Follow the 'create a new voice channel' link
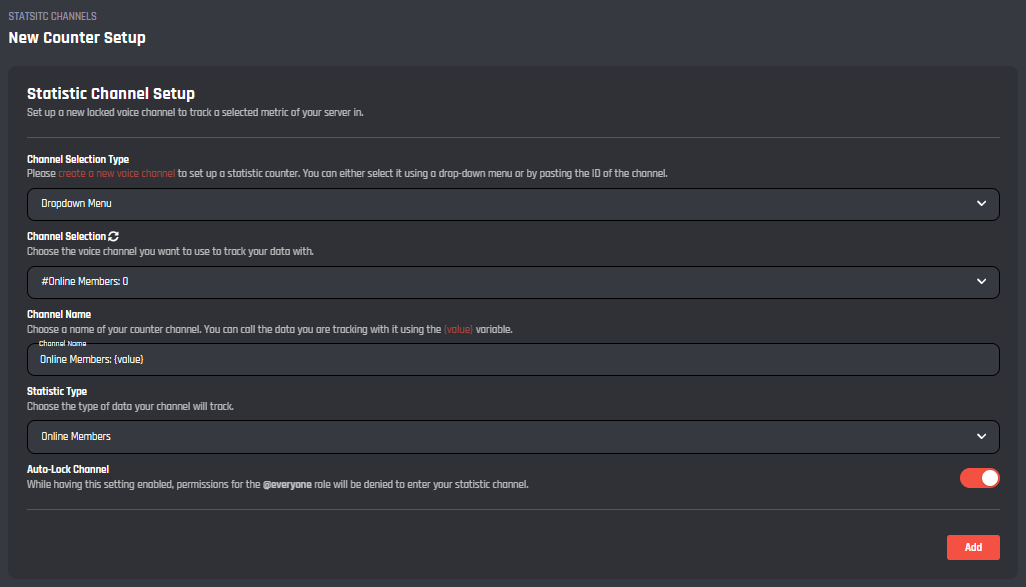Viewport: 1026px width, 587px height. pyautogui.click(x=117, y=173)
